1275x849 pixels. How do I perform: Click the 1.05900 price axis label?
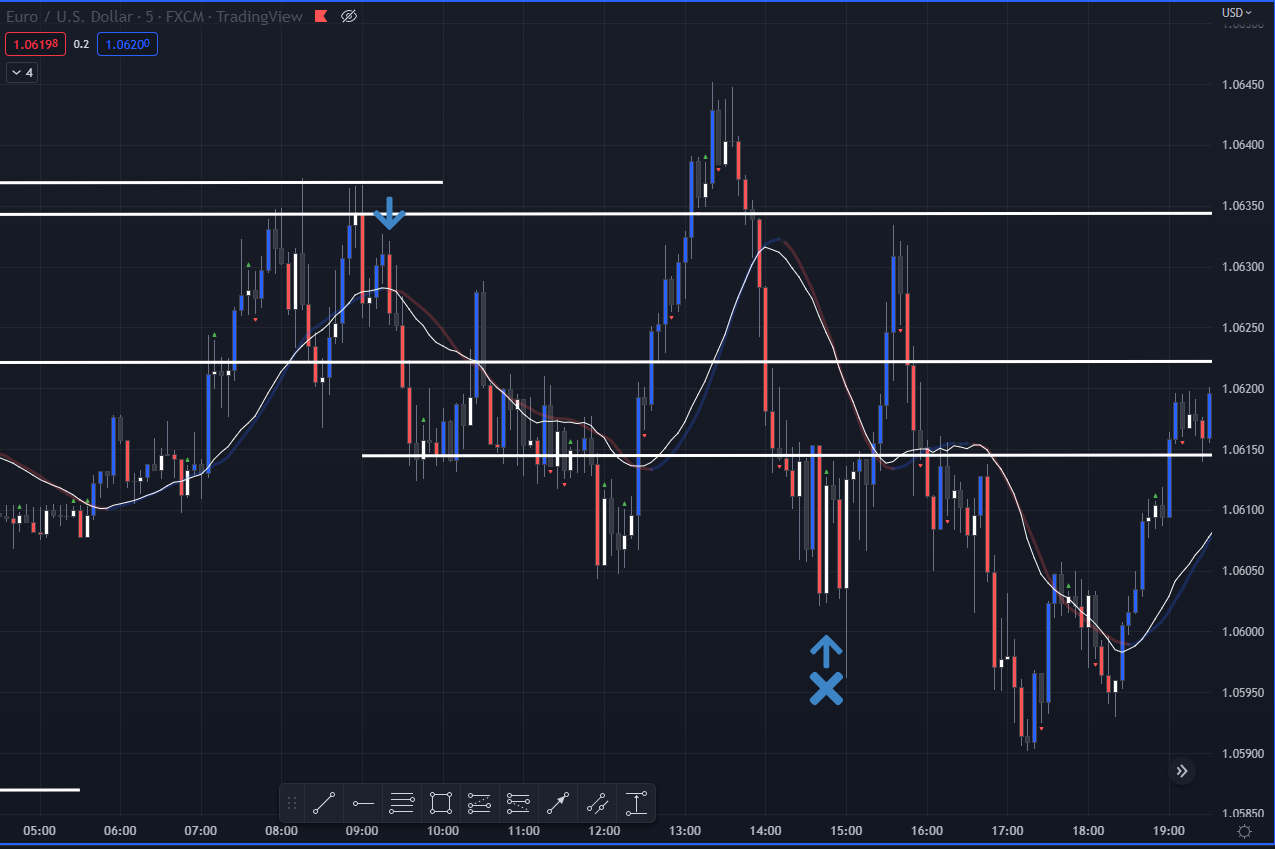click(1243, 754)
